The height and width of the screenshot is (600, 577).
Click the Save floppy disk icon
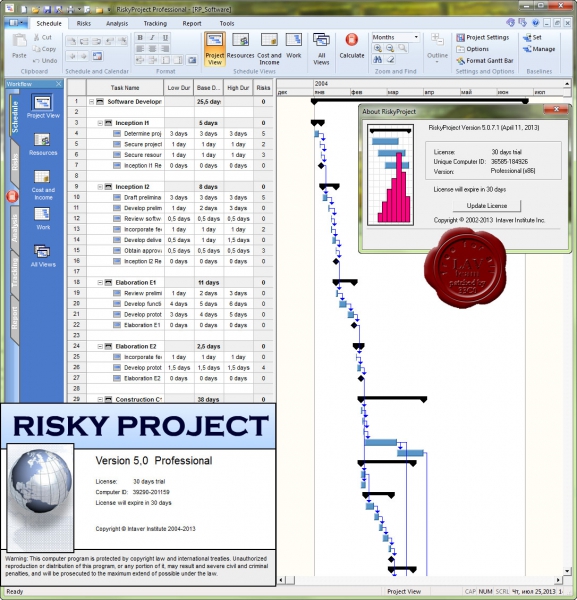coord(47,9)
